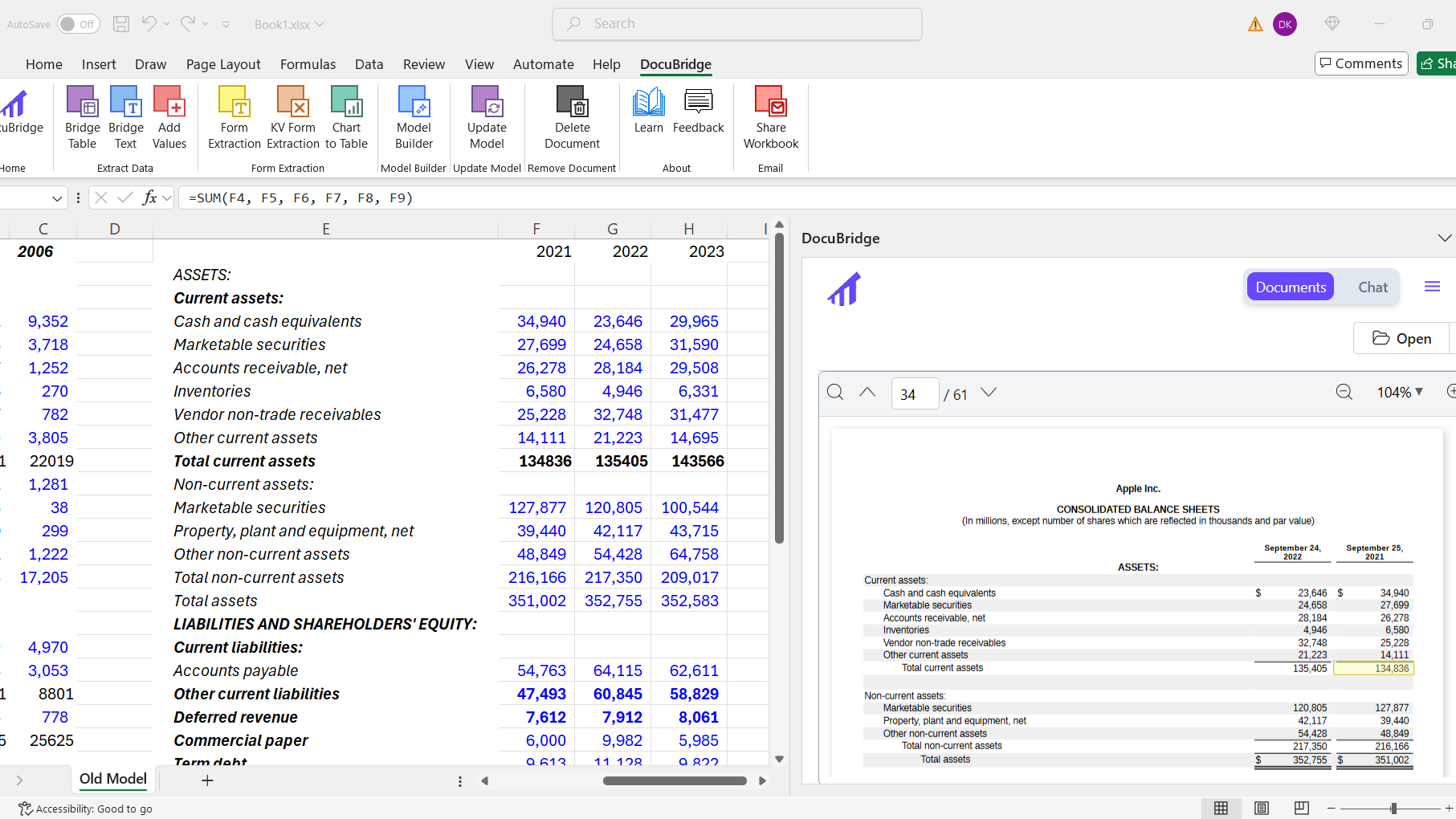Add a new sheet with the plus button

point(207,780)
